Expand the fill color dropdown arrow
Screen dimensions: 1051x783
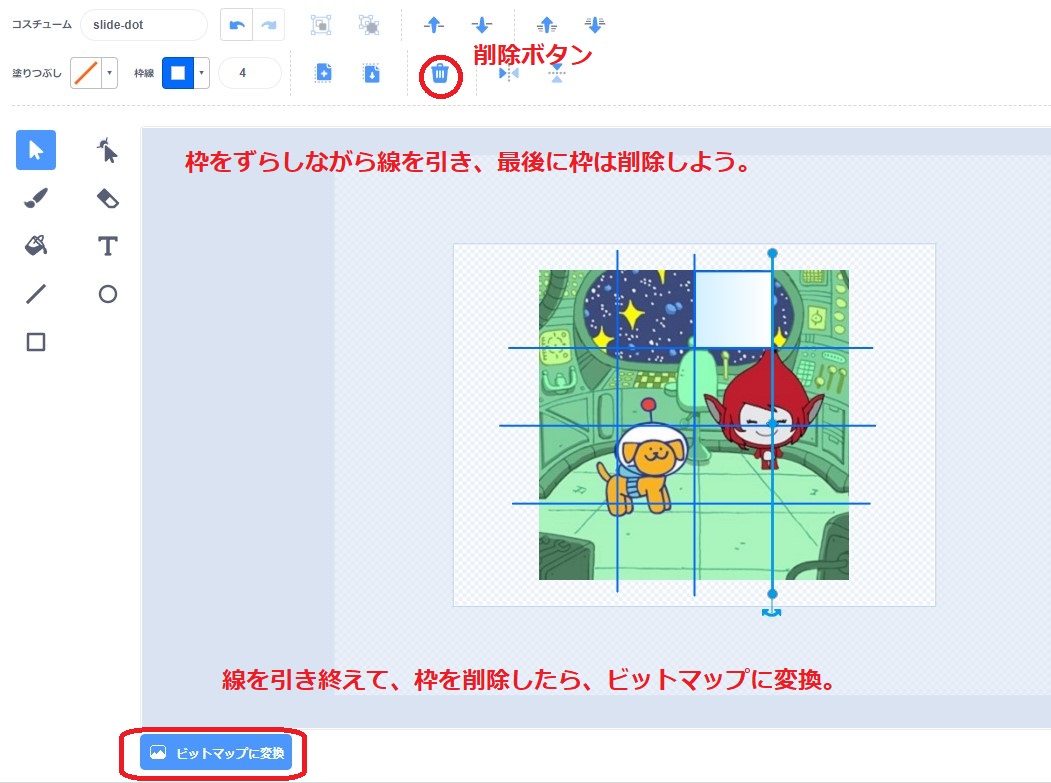point(109,72)
